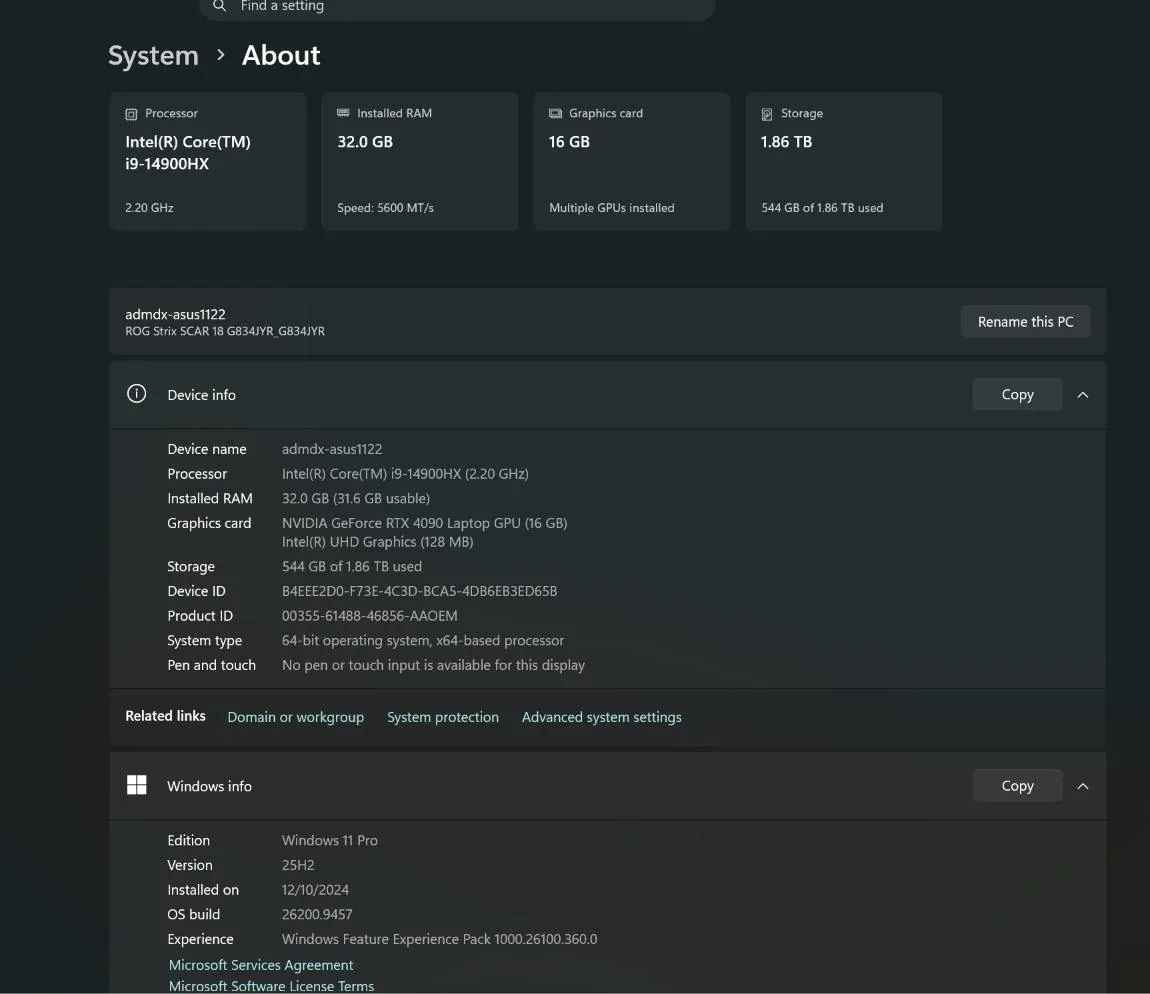Click the Installed RAM icon
Screen dimensions: 1150x994
pos(343,113)
